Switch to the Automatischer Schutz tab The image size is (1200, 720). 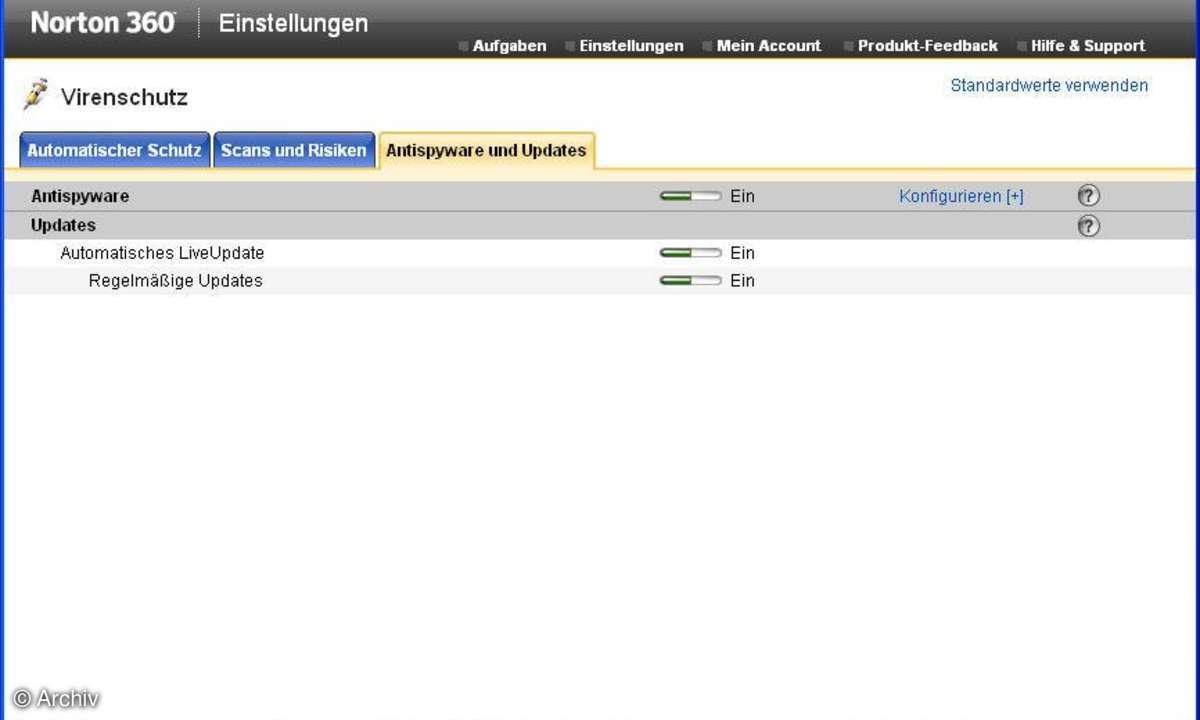point(115,150)
